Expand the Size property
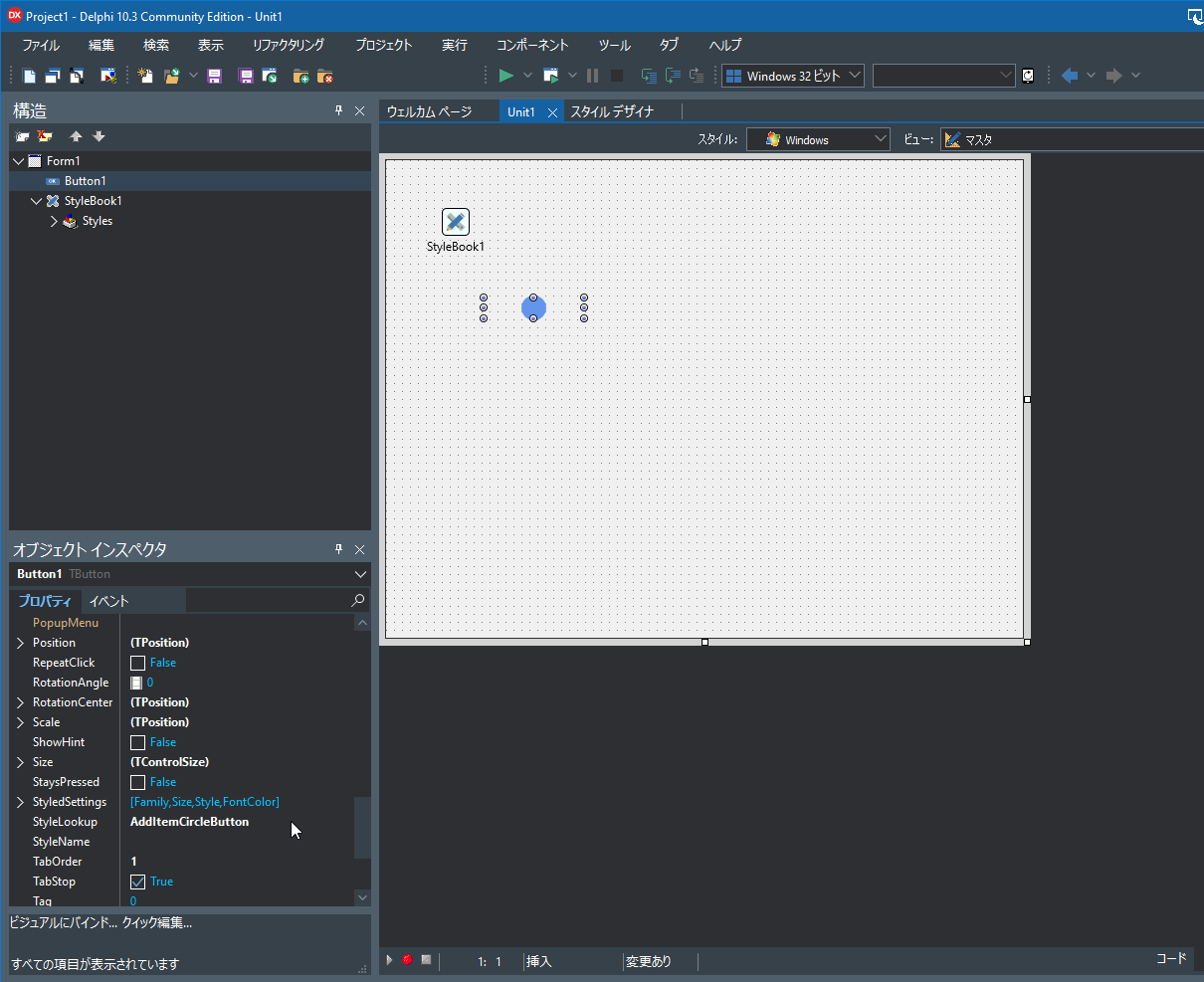Screen dimensions: 1204x982 tap(20, 762)
